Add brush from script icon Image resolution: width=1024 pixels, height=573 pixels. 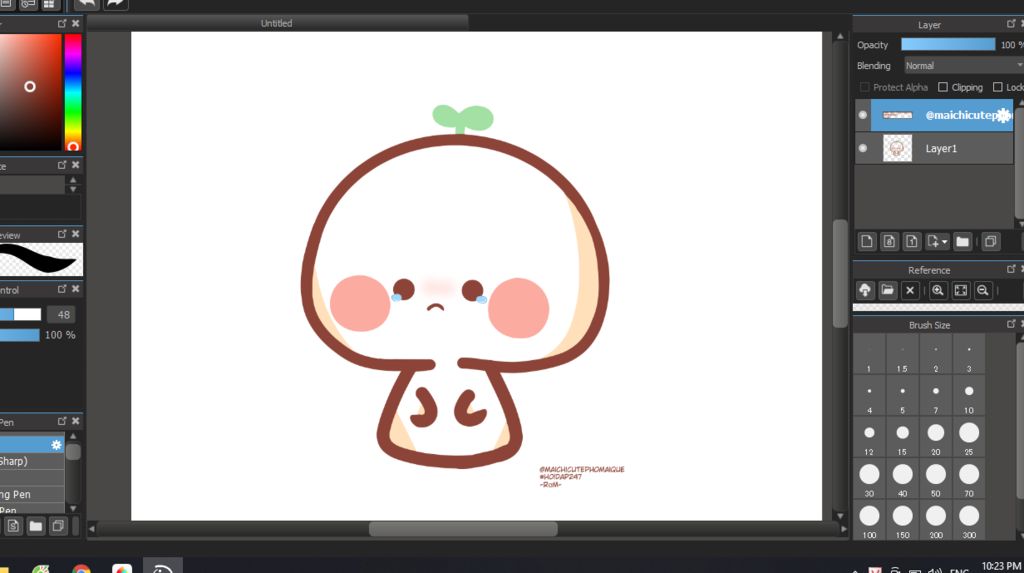(x=13, y=526)
